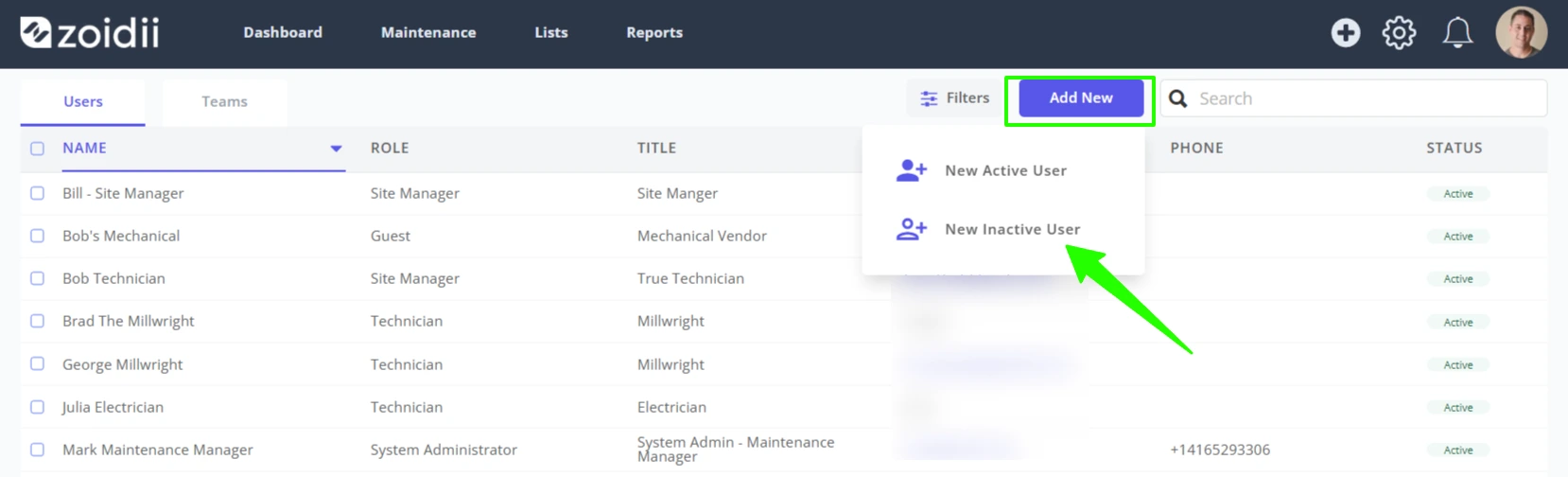Switch to the Users tab

tap(83, 101)
